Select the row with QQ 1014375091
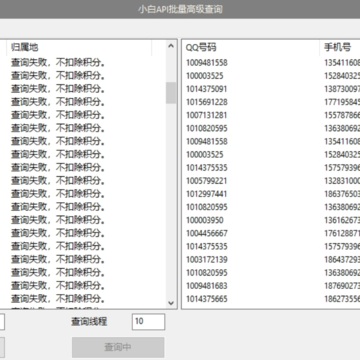The width and height of the screenshot is (360, 360). 271,89
